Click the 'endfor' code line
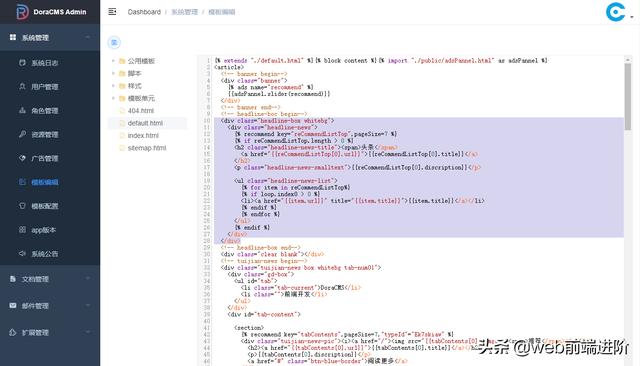The image size is (640, 366). pyautogui.click(x=260, y=214)
